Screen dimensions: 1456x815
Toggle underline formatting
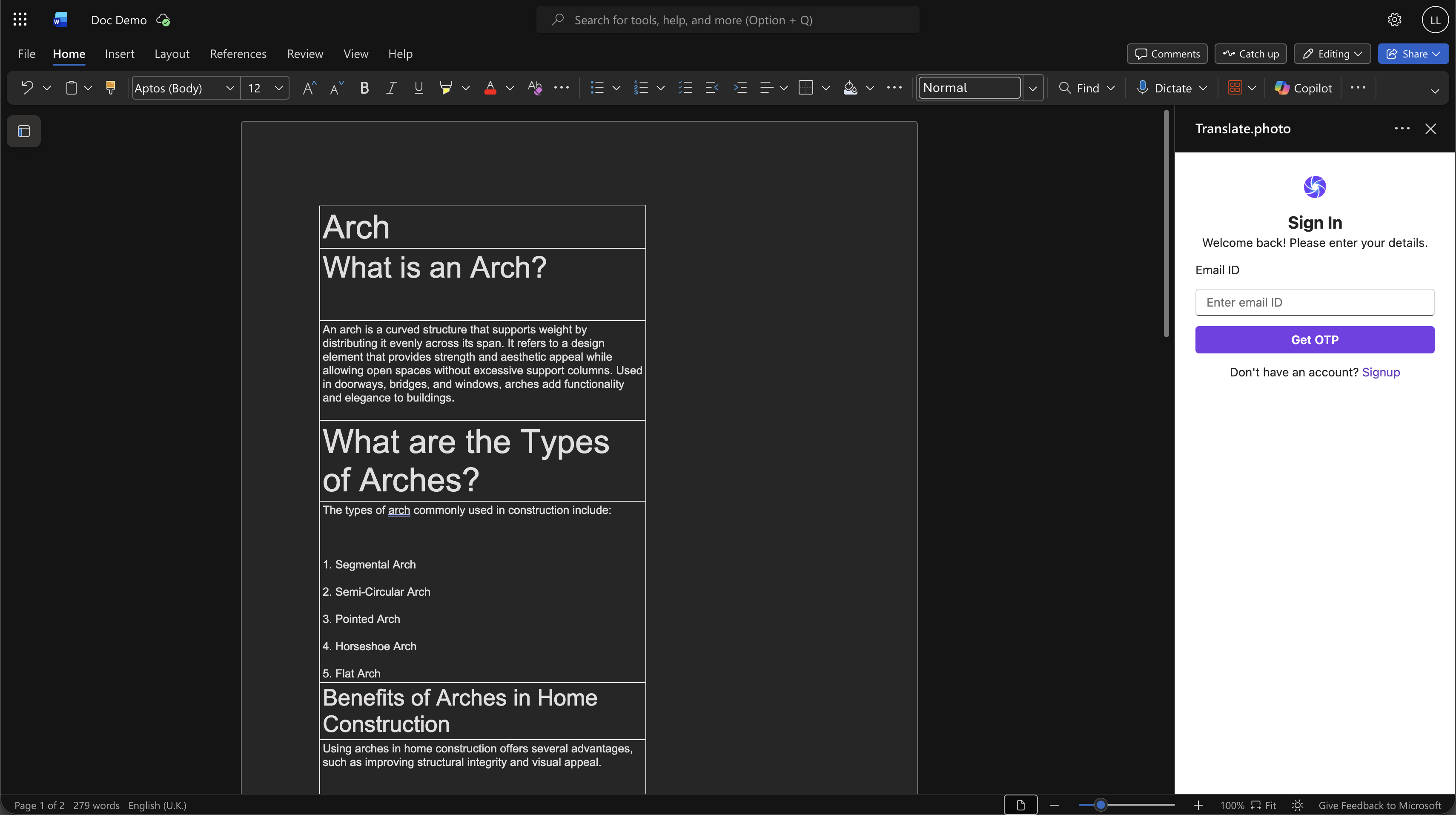tap(418, 88)
